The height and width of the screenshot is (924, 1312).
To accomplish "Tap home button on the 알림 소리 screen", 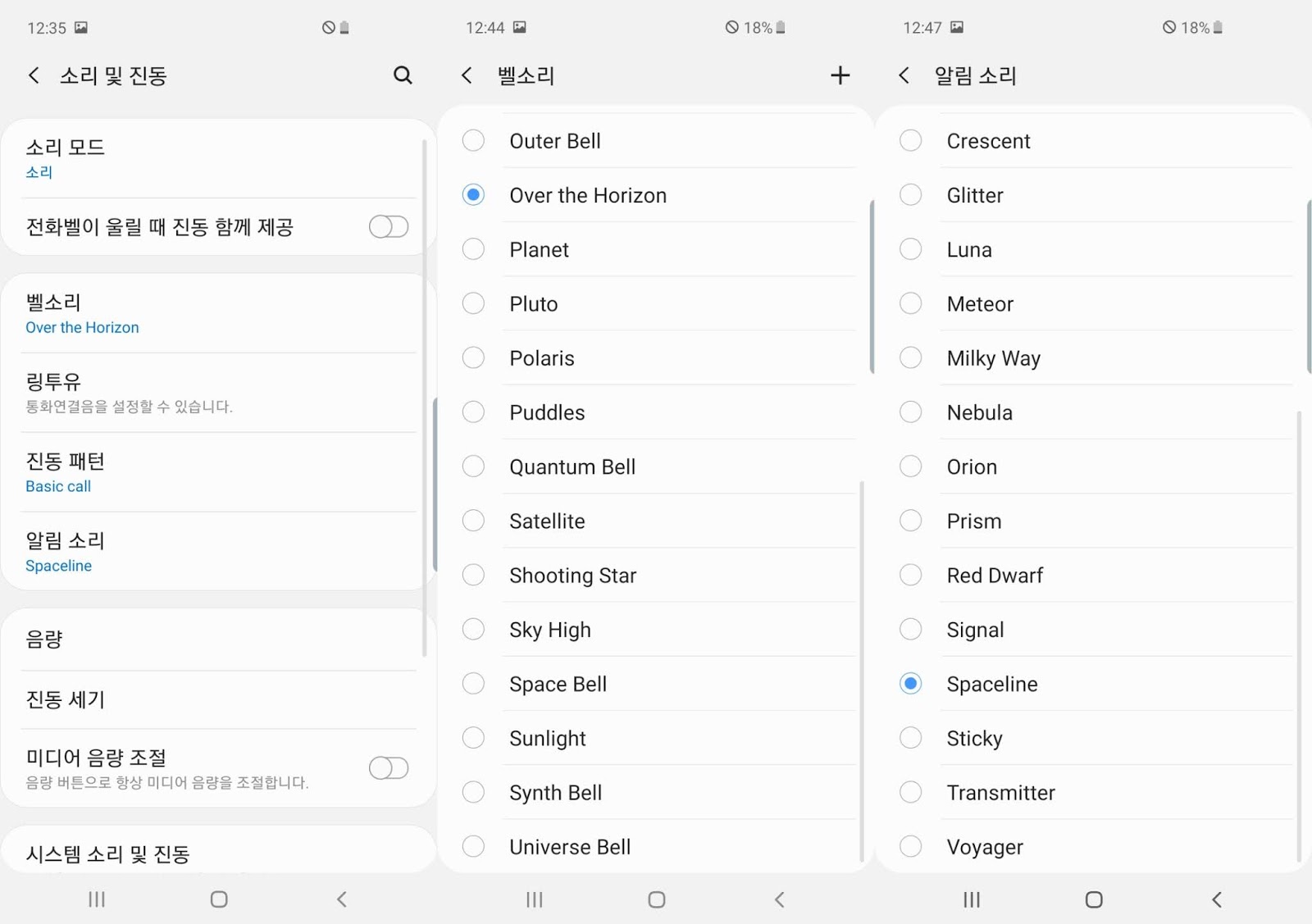I will point(1094,899).
